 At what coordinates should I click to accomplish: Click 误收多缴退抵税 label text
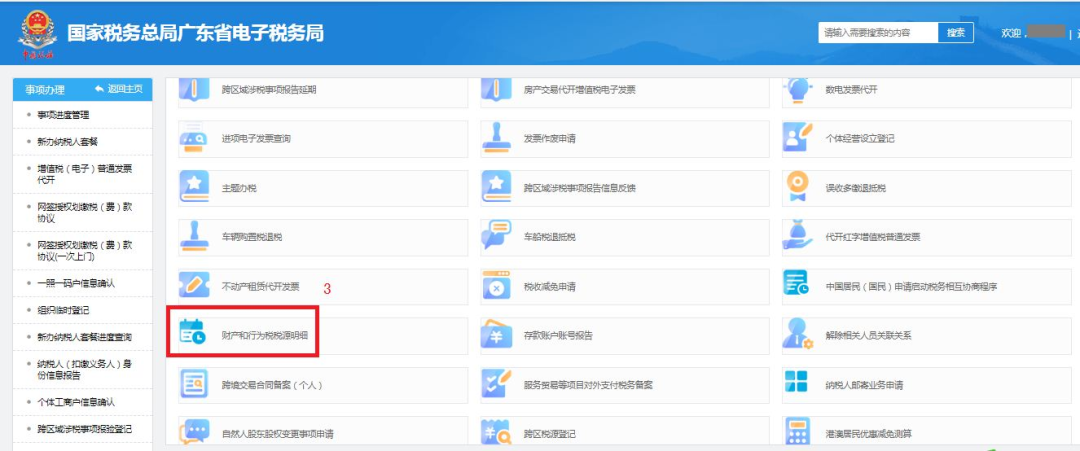tap(855, 188)
